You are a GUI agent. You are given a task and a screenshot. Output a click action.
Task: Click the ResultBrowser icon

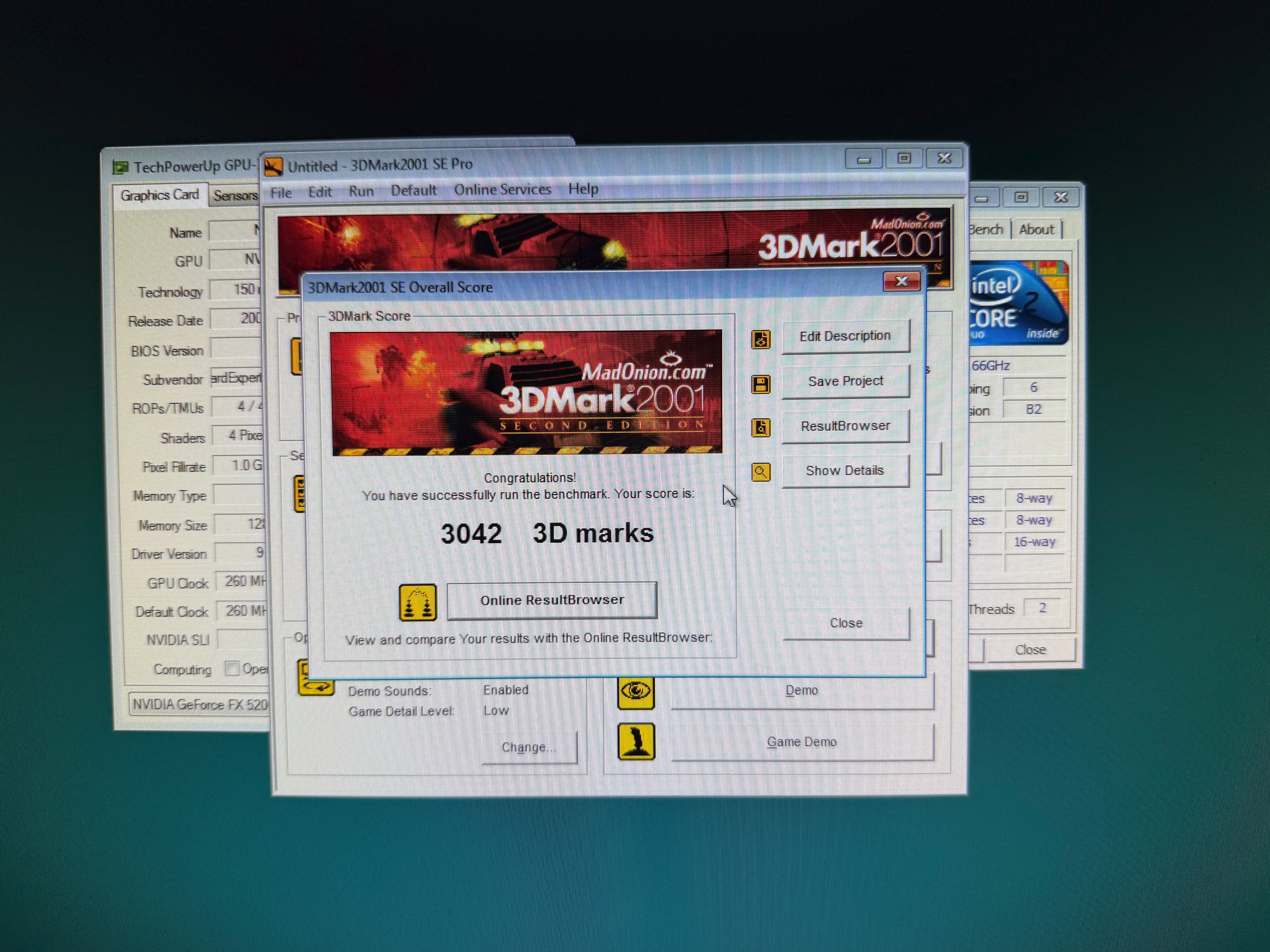[x=761, y=427]
